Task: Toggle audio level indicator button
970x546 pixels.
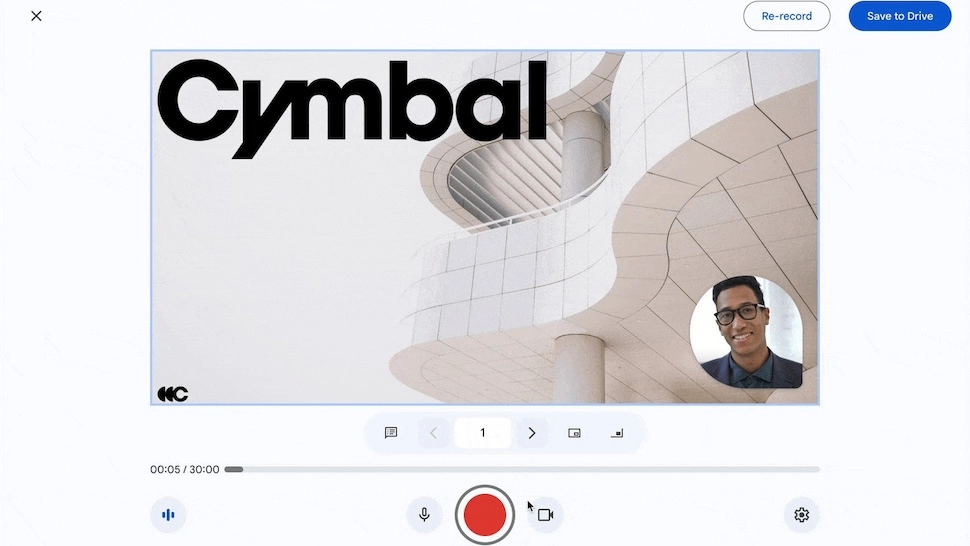Action: 168,514
